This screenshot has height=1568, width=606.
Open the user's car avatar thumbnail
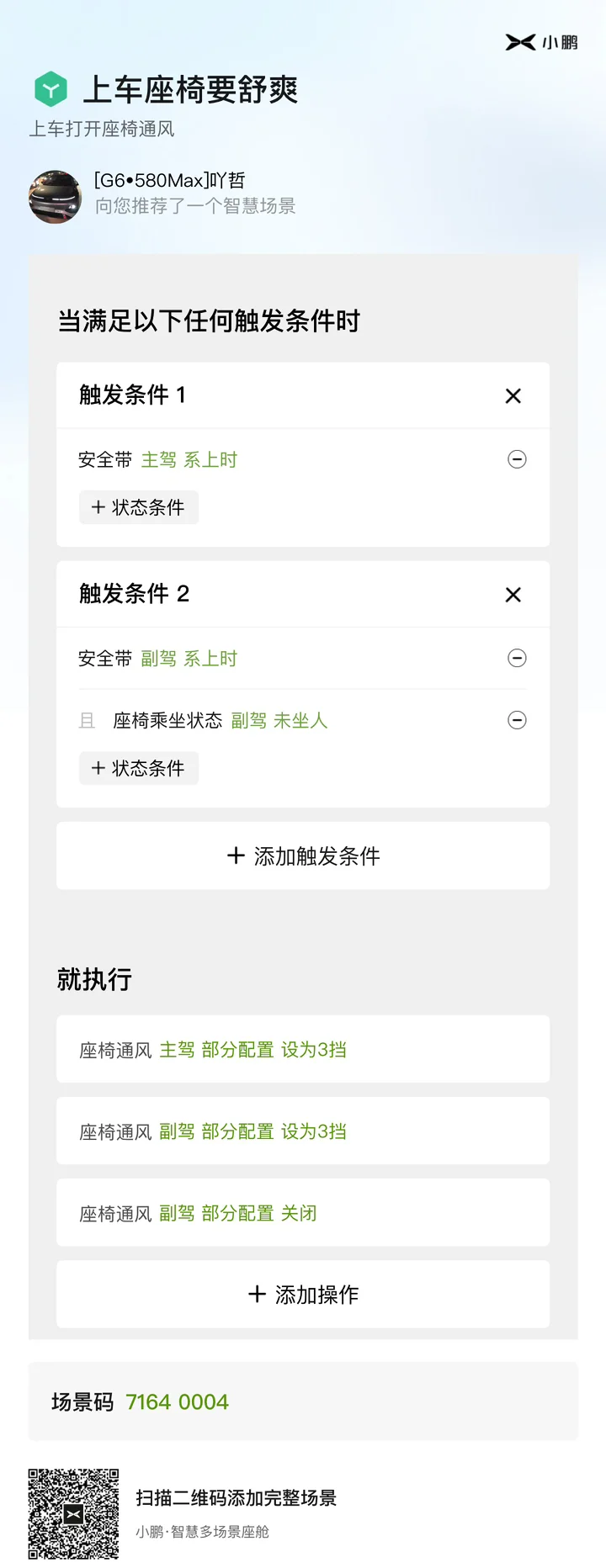click(56, 197)
